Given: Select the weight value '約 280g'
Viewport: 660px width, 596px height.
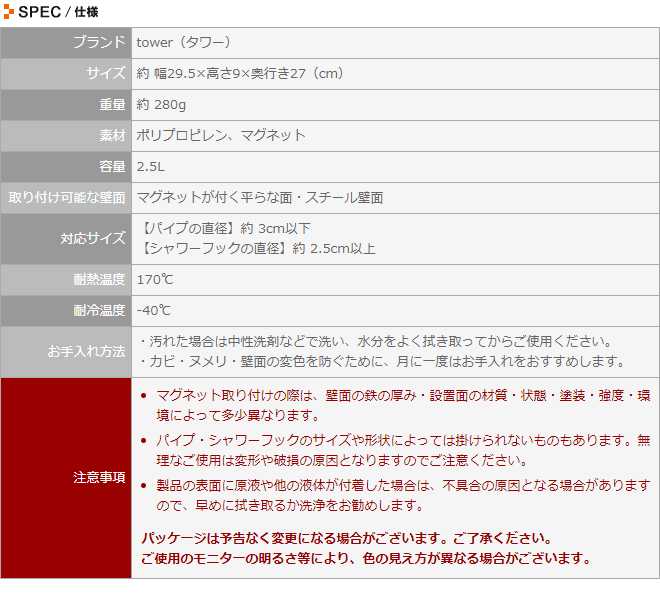Looking at the screenshot, I should point(161,104).
